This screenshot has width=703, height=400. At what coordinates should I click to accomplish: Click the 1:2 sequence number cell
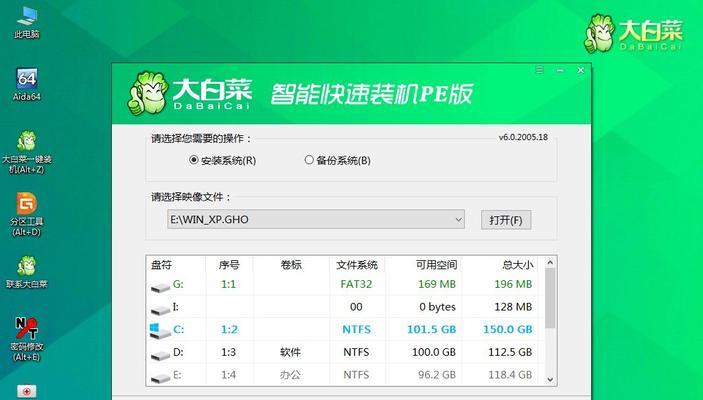pyautogui.click(x=229, y=329)
